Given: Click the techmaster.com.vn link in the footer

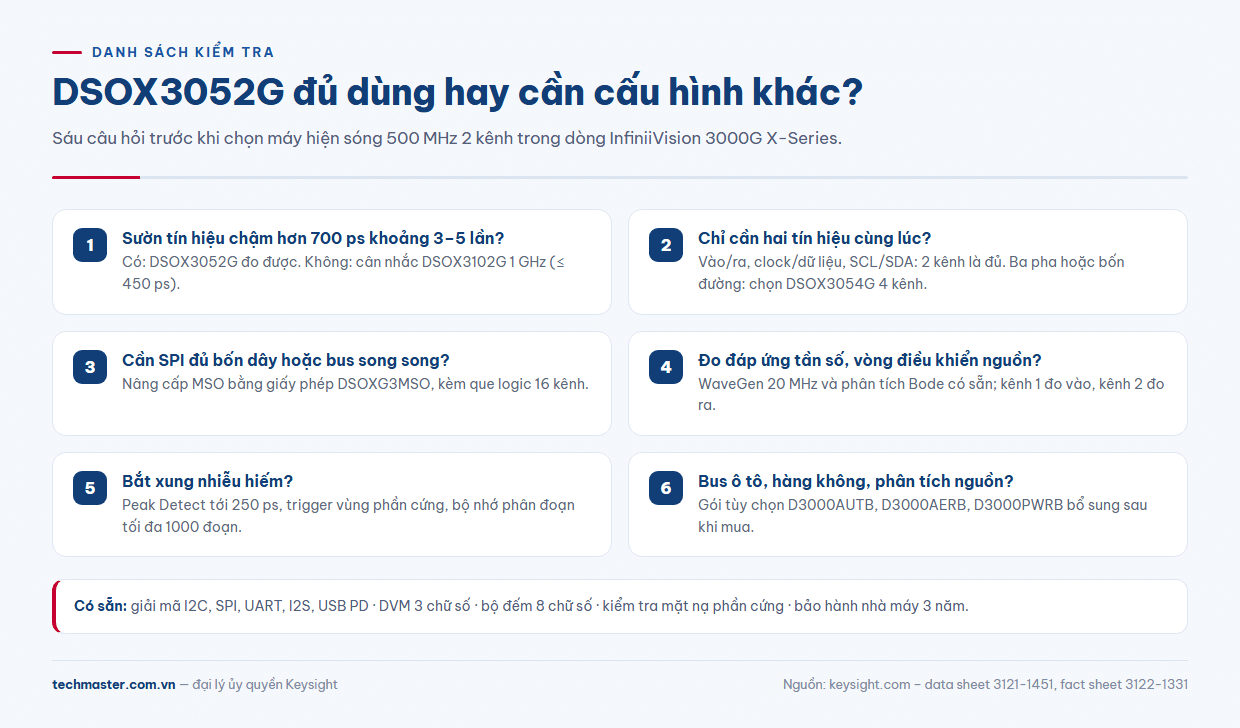Looking at the screenshot, I should (113, 685).
